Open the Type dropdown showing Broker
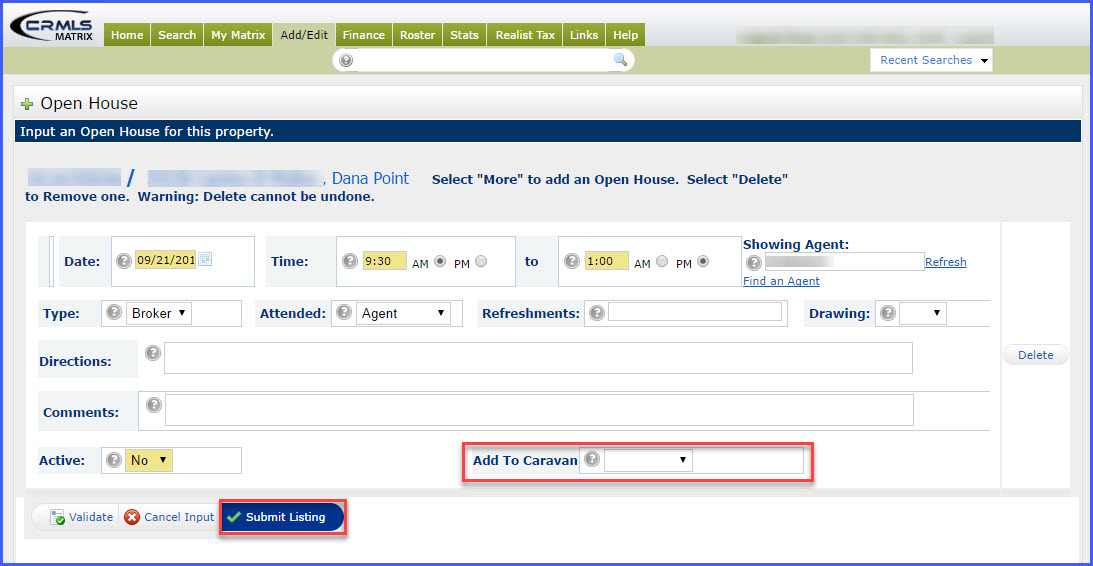 click(159, 313)
